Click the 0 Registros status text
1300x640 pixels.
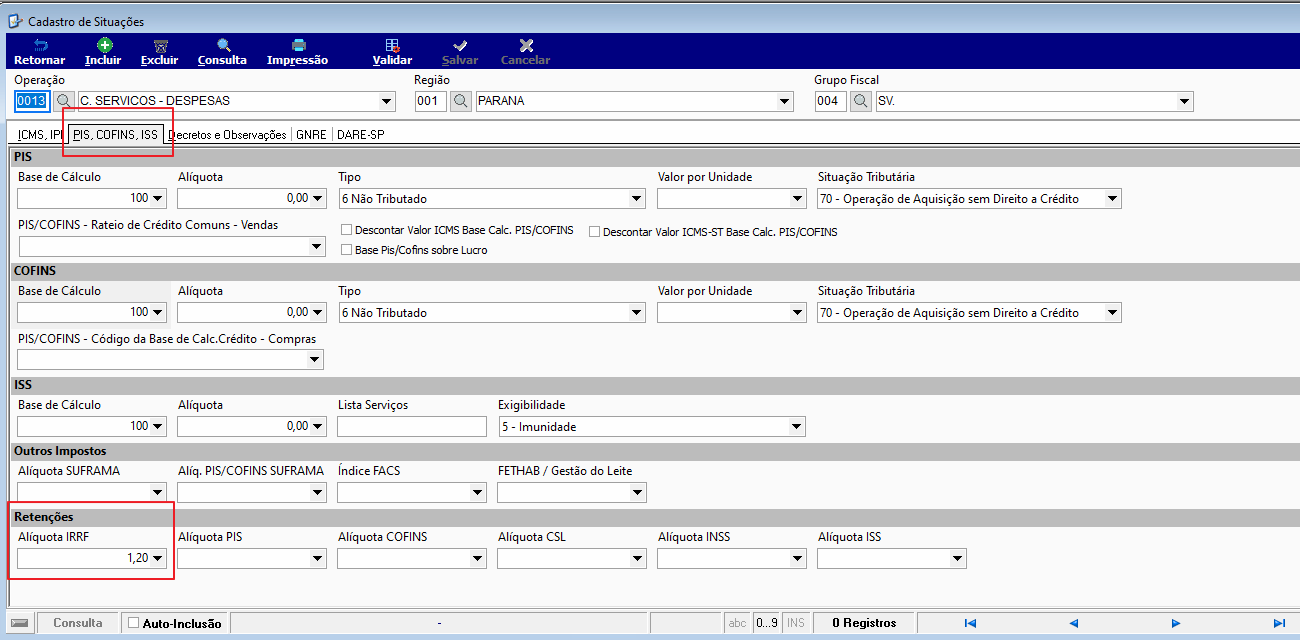(x=864, y=623)
